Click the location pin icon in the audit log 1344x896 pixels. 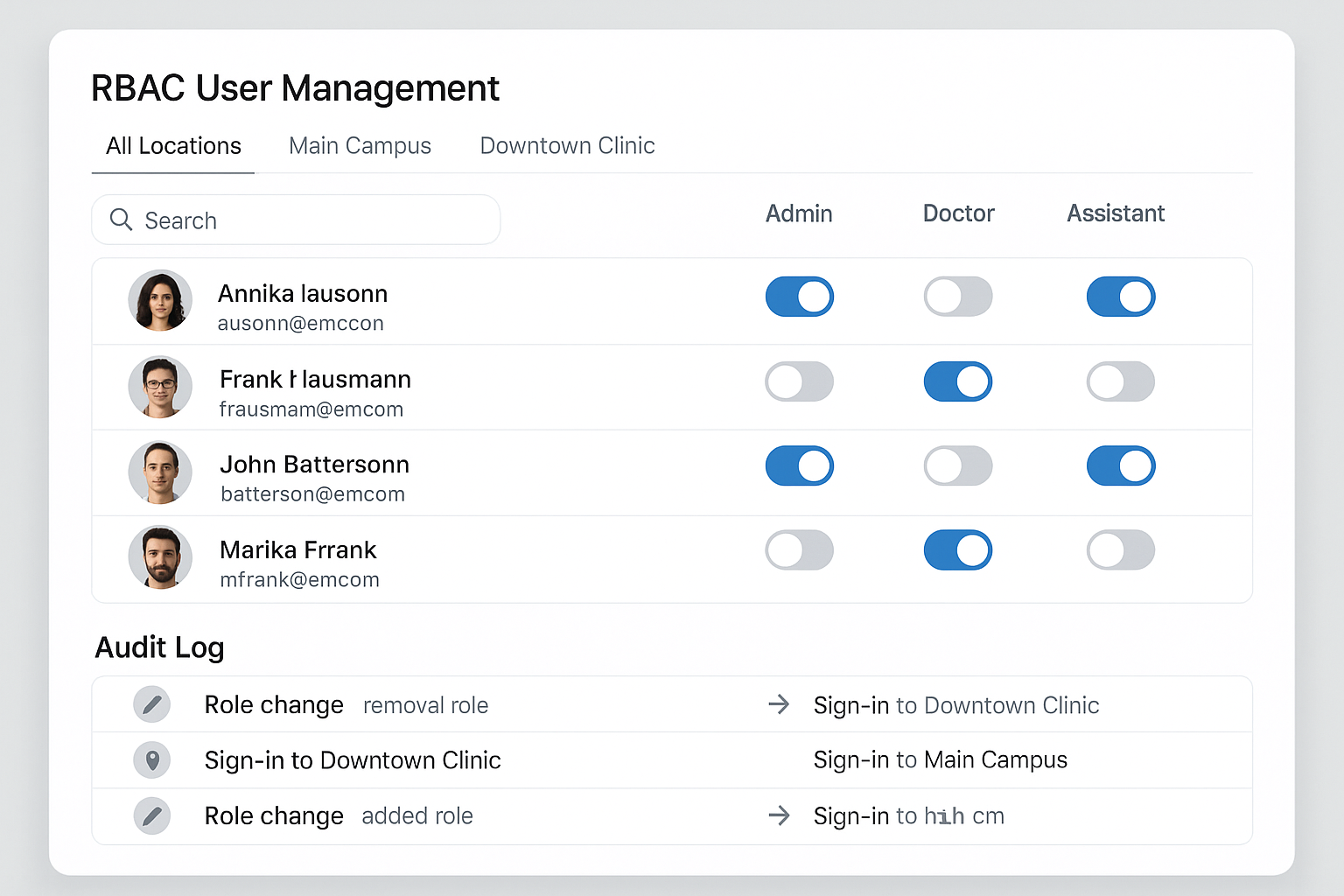[151, 760]
